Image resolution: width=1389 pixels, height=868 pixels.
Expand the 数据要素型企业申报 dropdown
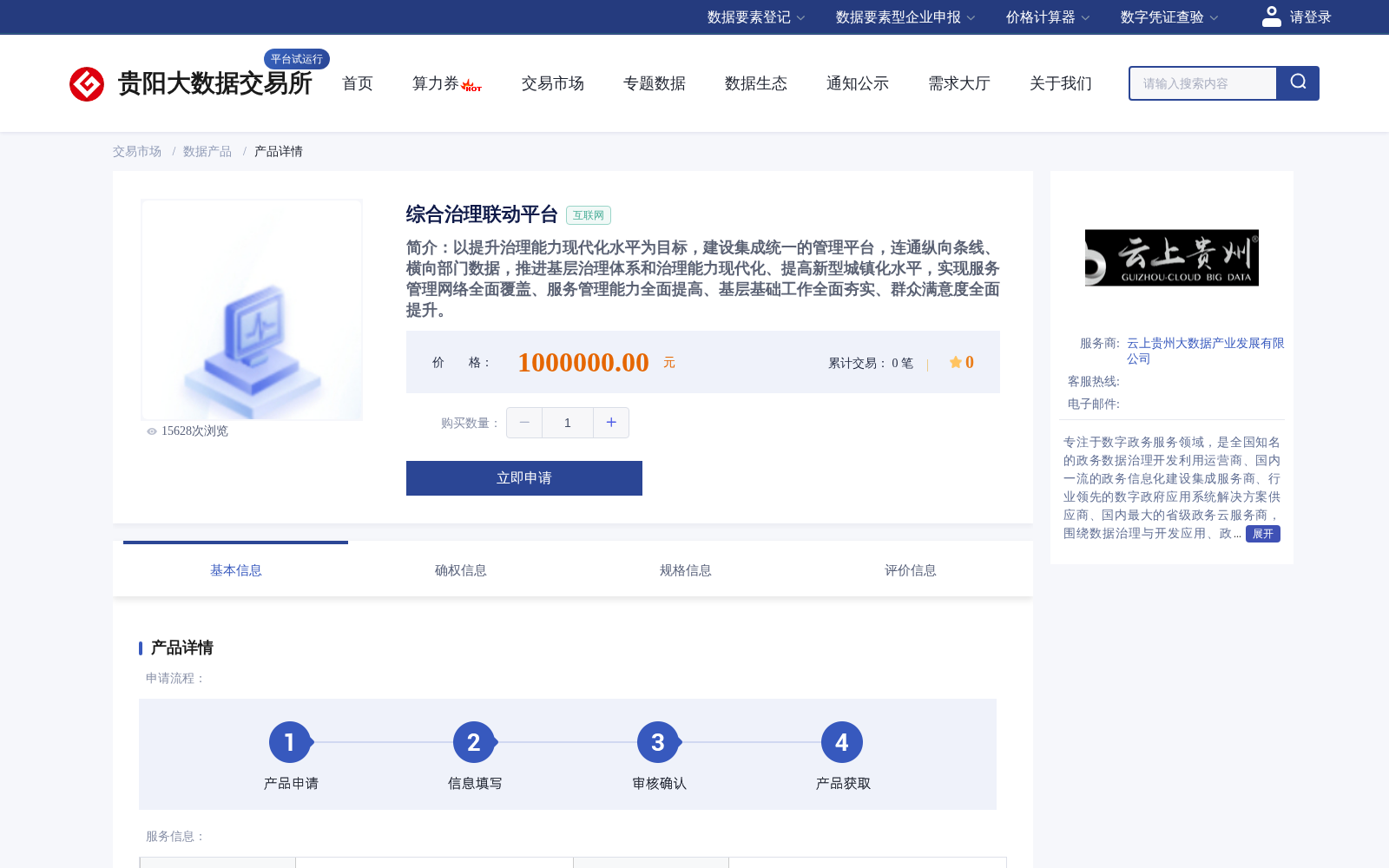[x=905, y=17]
